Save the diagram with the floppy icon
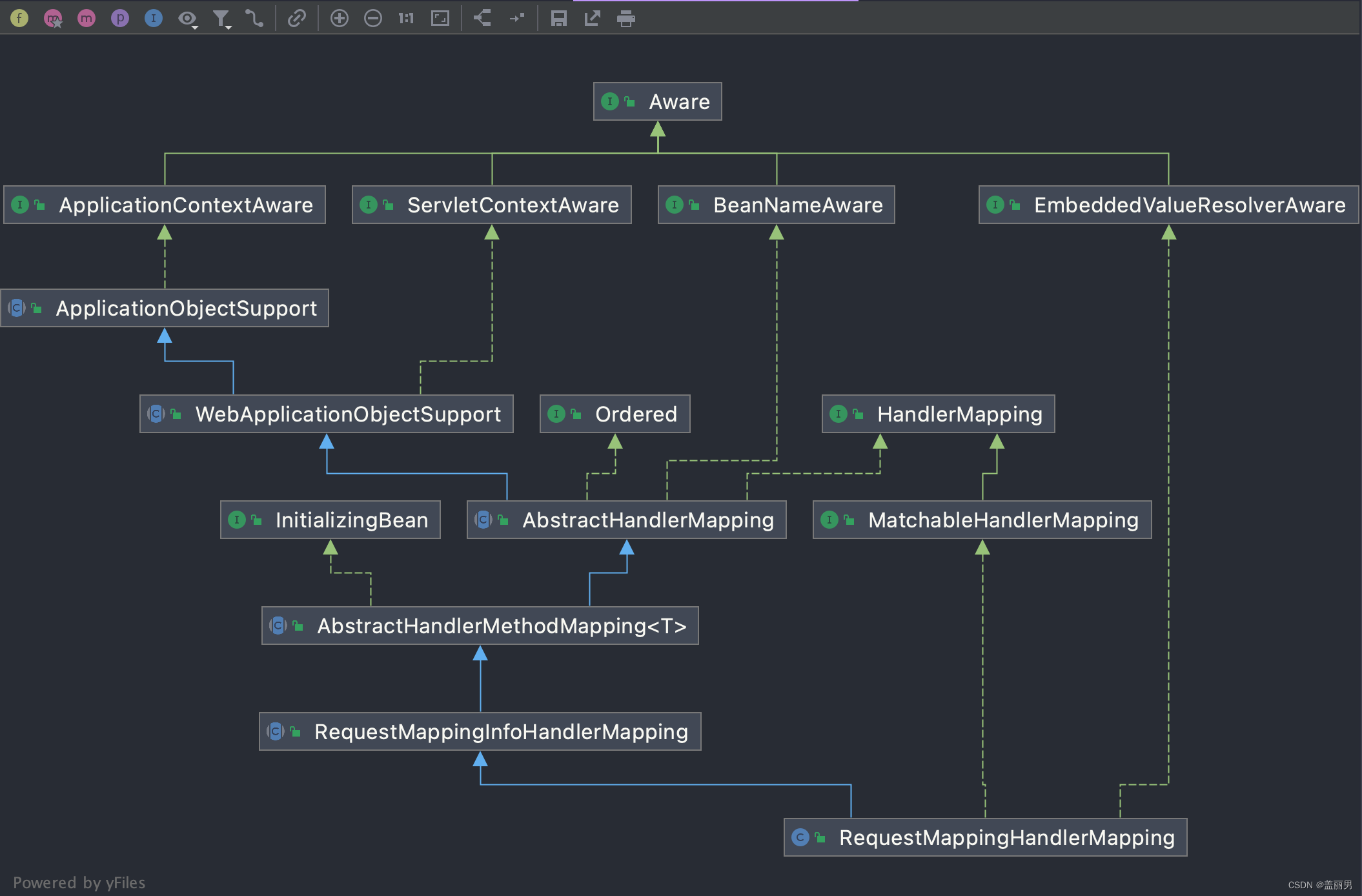The image size is (1362, 896). click(x=559, y=18)
